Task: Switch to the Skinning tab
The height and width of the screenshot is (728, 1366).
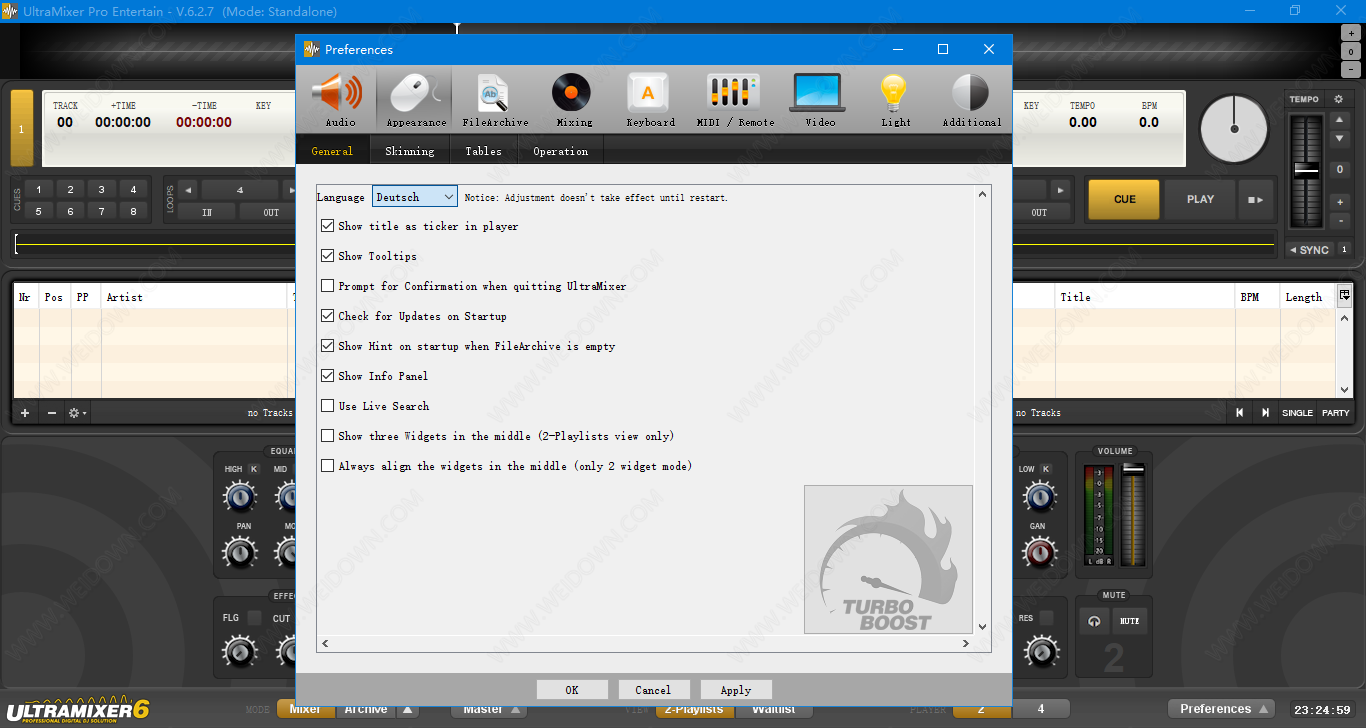Action: click(x=410, y=151)
